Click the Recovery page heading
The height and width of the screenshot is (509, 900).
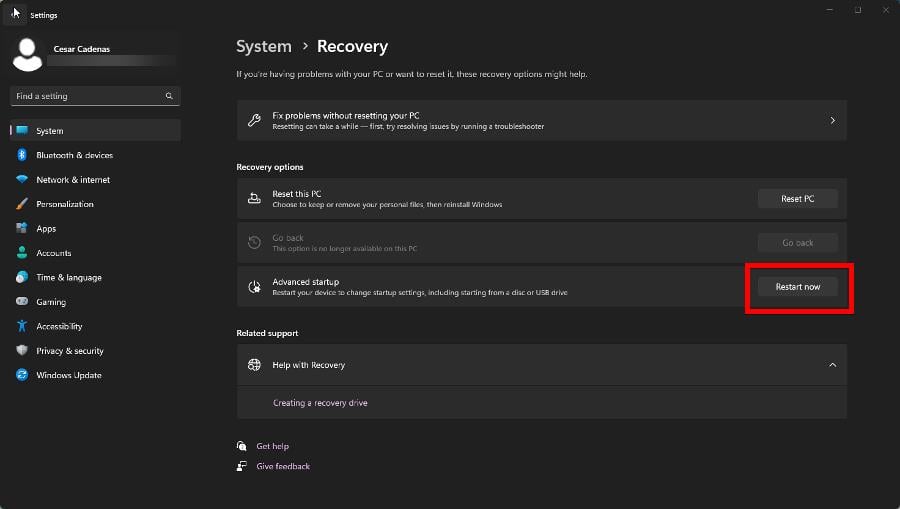tap(352, 46)
